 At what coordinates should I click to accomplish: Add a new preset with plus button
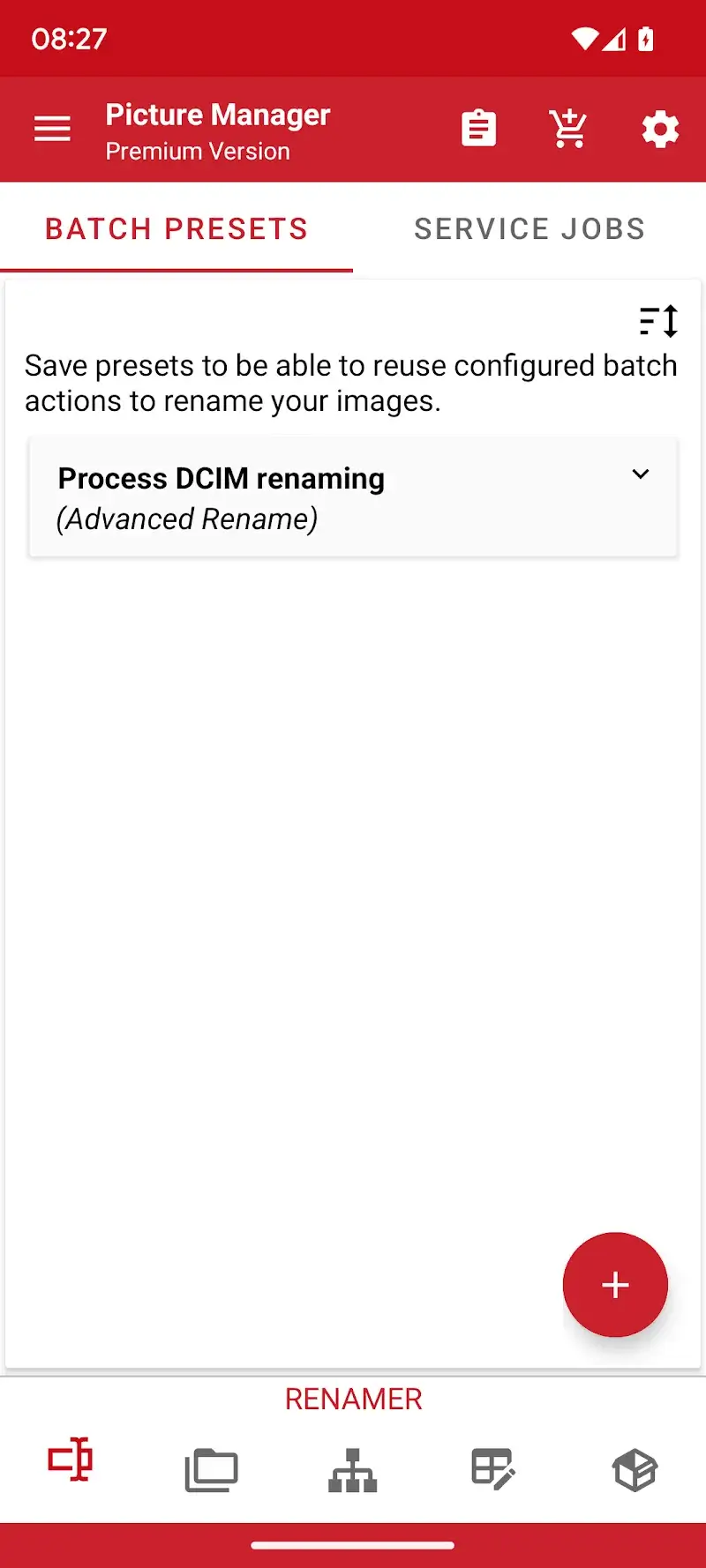pyautogui.click(x=615, y=1284)
